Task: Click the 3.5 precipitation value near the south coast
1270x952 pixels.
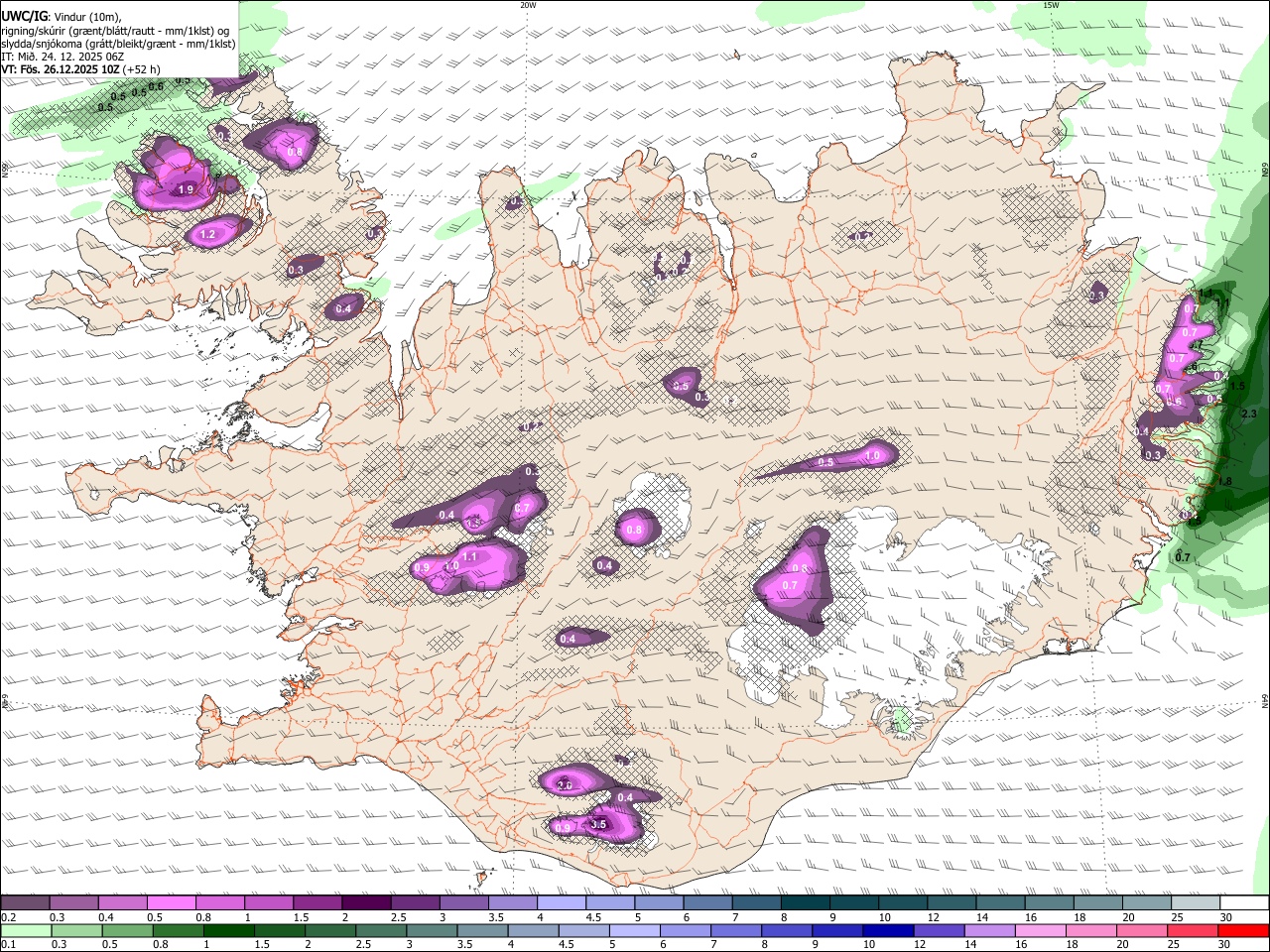Action: click(598, 824)
